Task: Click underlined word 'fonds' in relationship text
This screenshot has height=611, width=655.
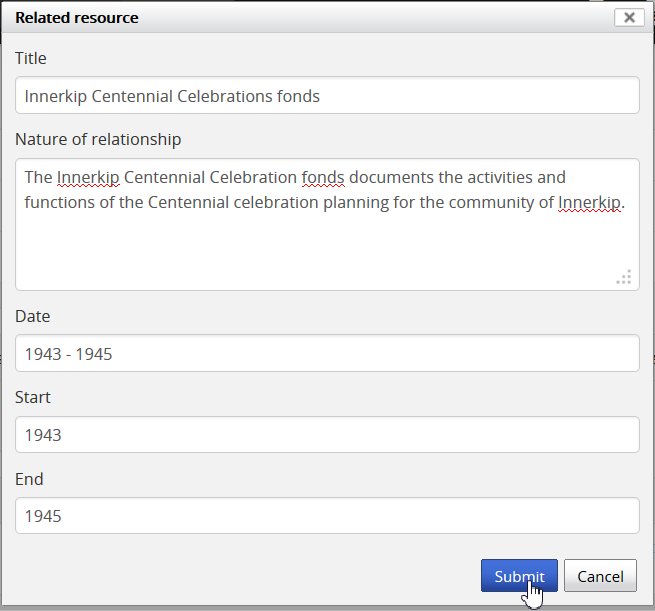Action: (323, 177)
